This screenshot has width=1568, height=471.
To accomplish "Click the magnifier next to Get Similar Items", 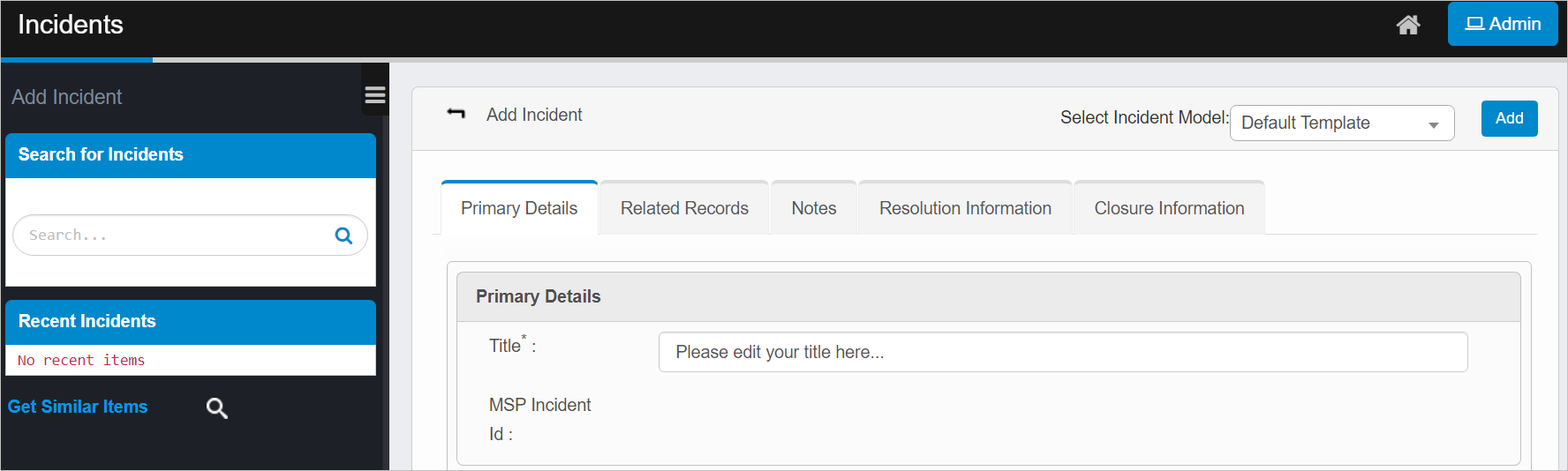I will 216,407.
